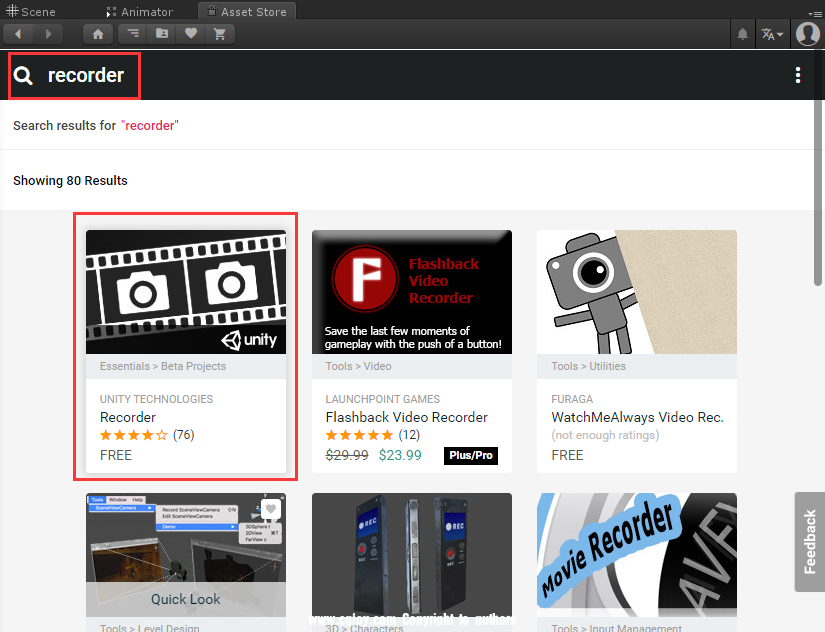Open the categories list icon
Screen dimensions: 825x632
(133, 34)
